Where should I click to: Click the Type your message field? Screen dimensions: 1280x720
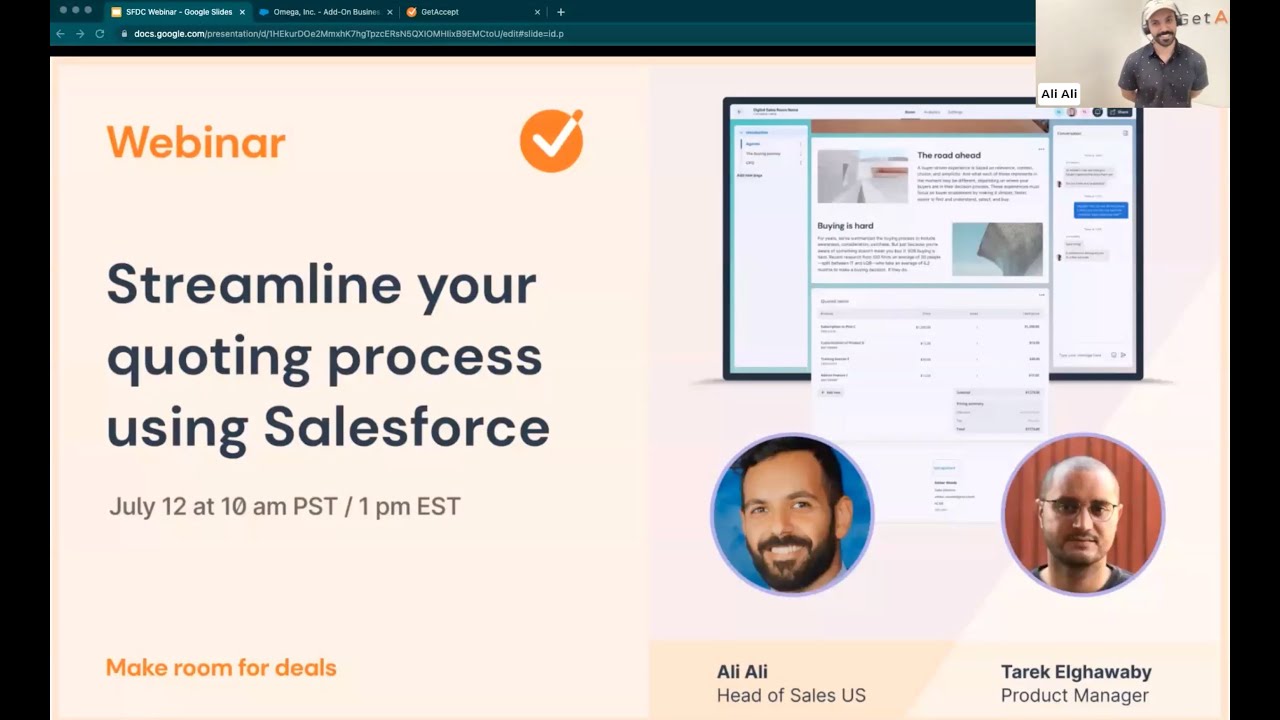click(x=1080, y=355)
